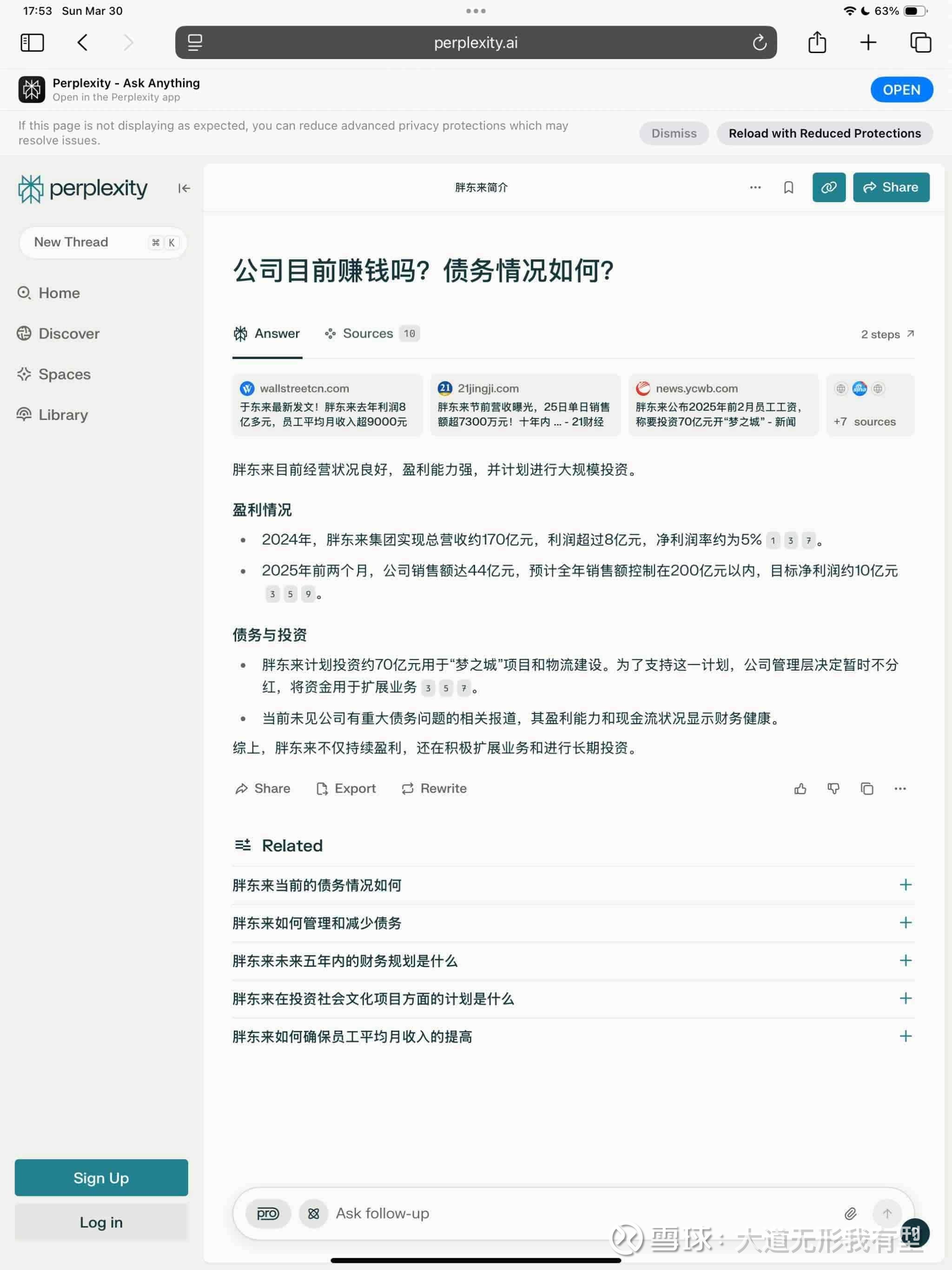Click the Log in button
The image size is (952, 1270).
(102, 1222)
